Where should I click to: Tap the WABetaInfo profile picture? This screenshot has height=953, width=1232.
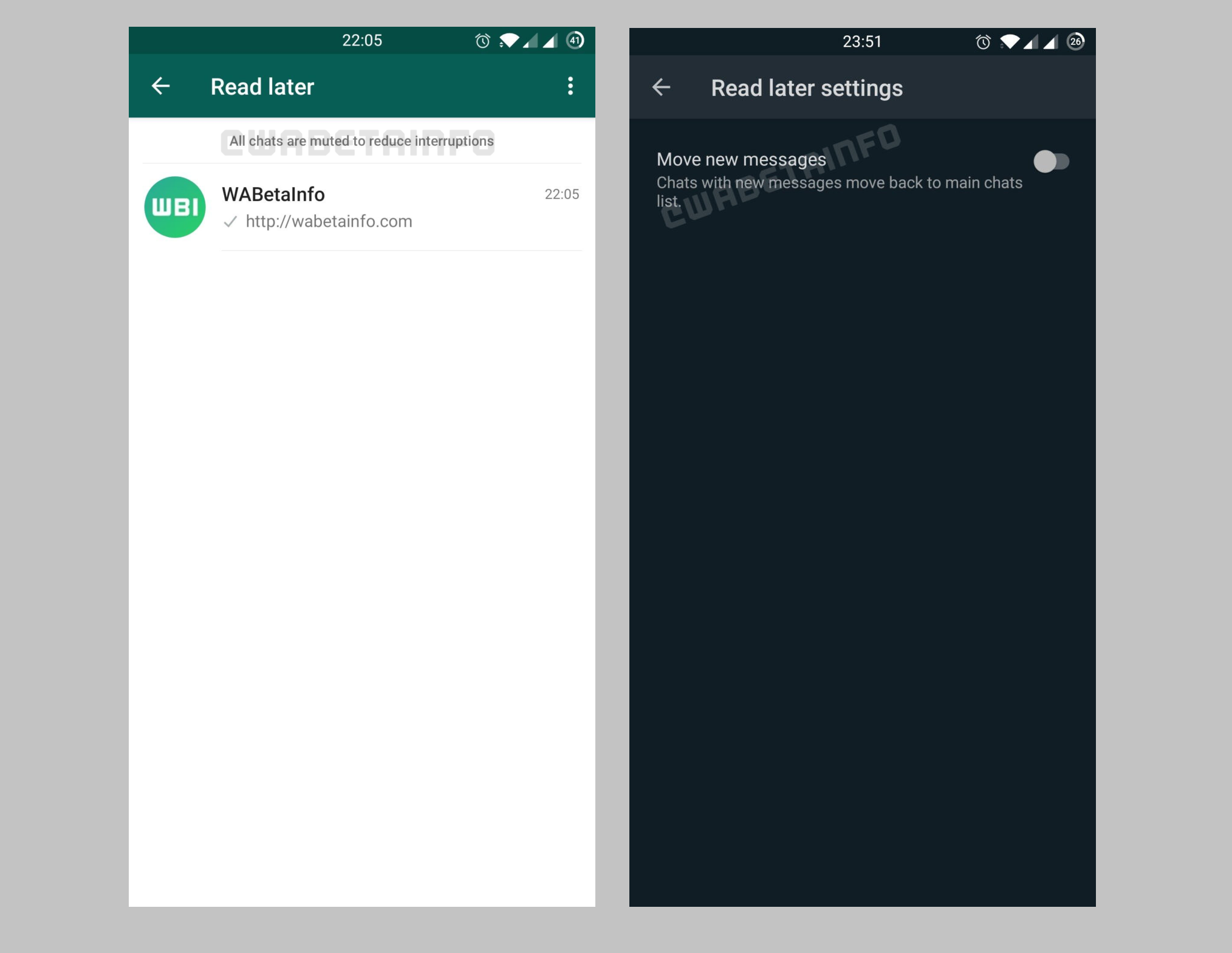point(175,207)
